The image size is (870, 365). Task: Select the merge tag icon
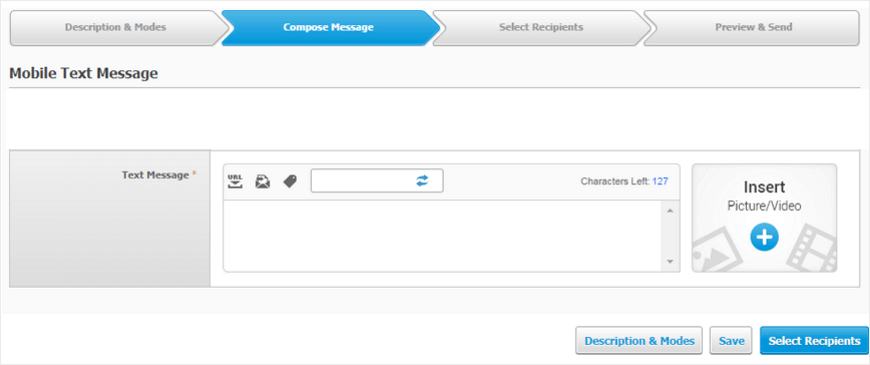[290, 181]
